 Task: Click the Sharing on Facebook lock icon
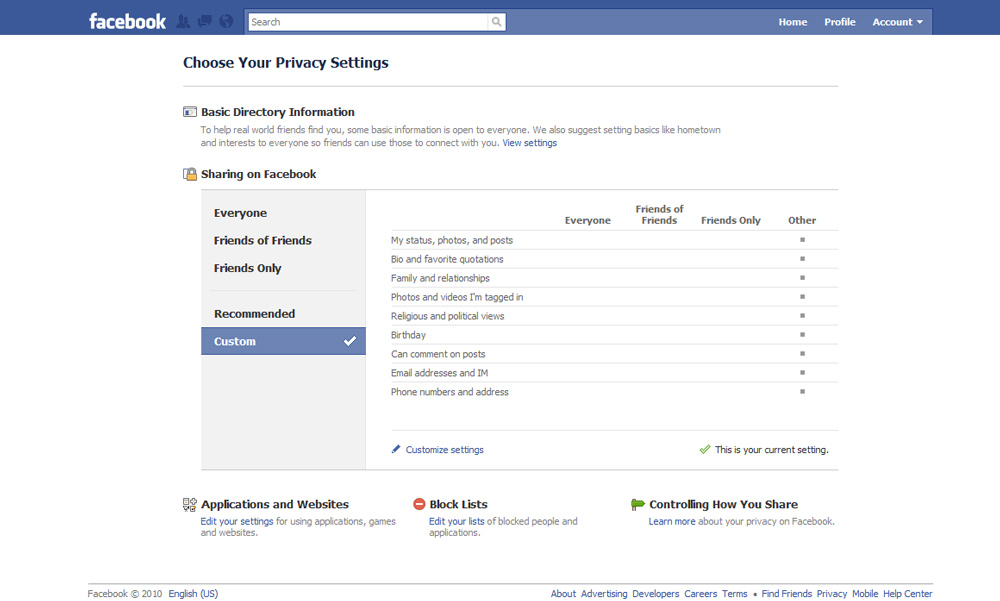[189, 174]
